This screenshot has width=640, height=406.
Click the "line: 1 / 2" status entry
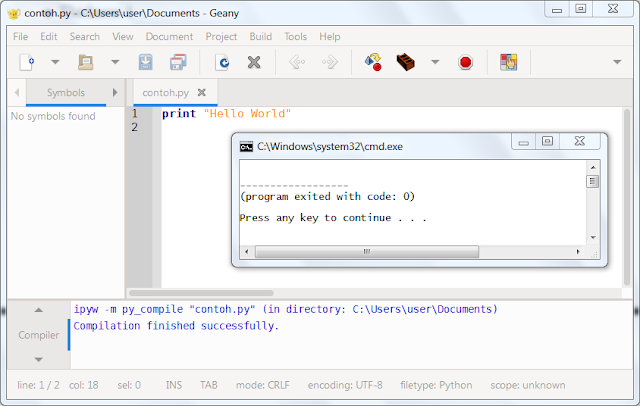coord(38,385)
